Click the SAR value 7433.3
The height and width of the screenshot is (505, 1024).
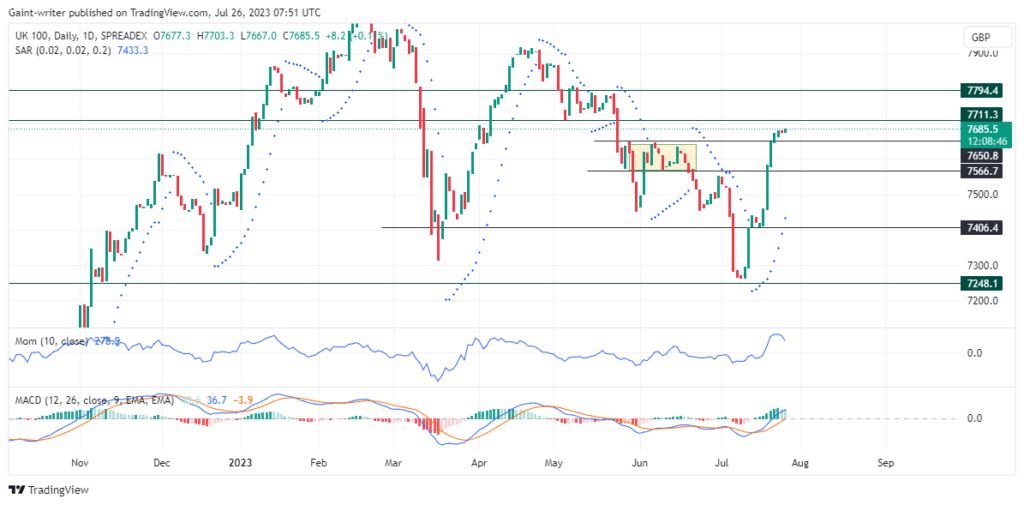tap(133, 50)
